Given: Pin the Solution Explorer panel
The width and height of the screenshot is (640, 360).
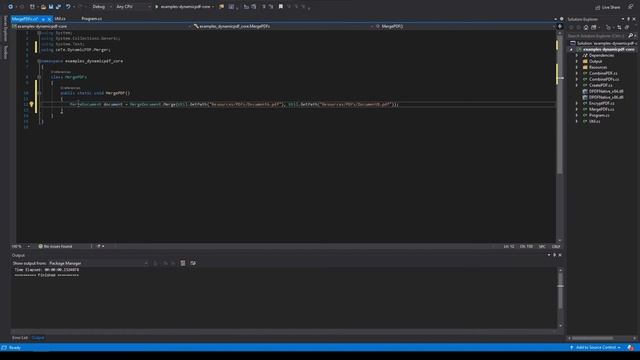Looking at the screenshot, I should click(x=629, y=19).
